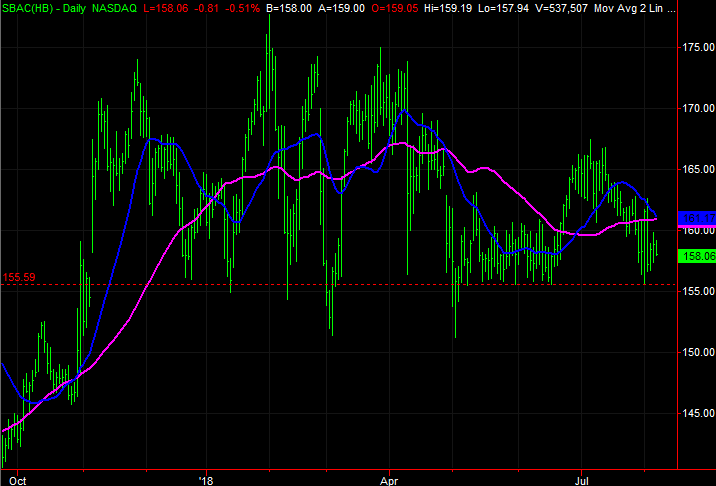Click the 175.00 price axis label

pyautogui.click(x=698, y=47)
